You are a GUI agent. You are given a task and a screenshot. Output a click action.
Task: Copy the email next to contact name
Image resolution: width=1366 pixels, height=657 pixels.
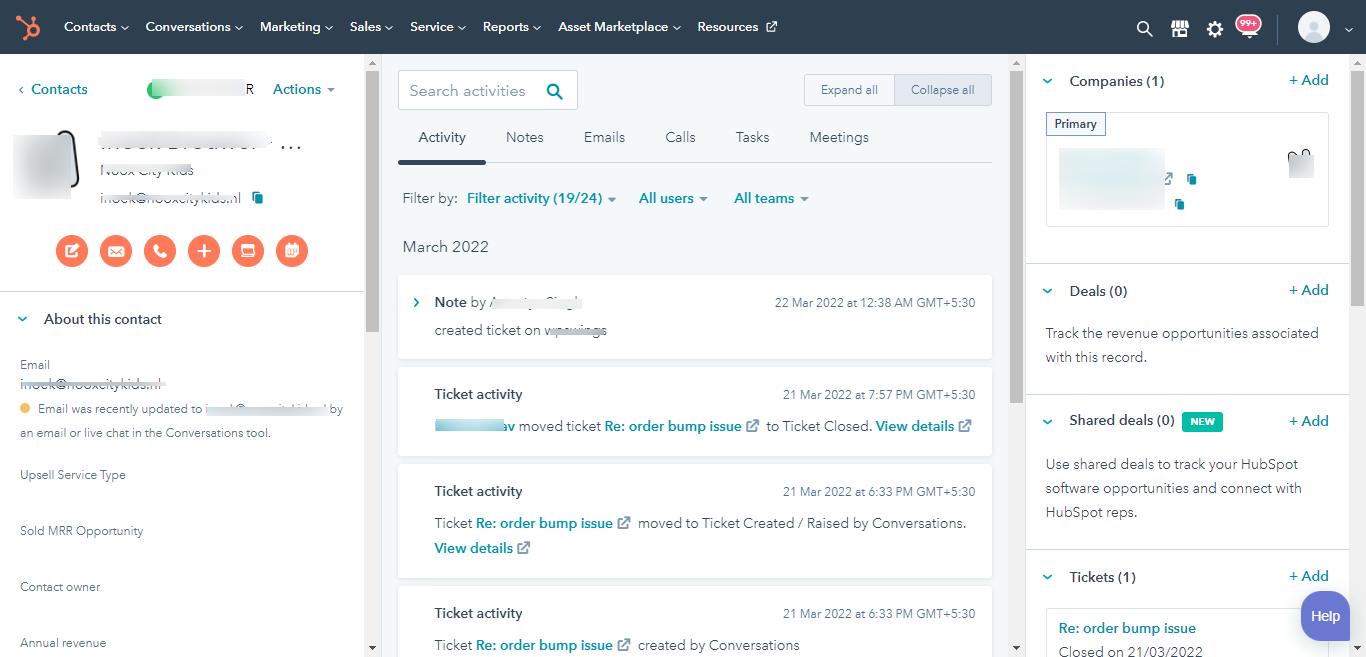(x=258, y=198)
